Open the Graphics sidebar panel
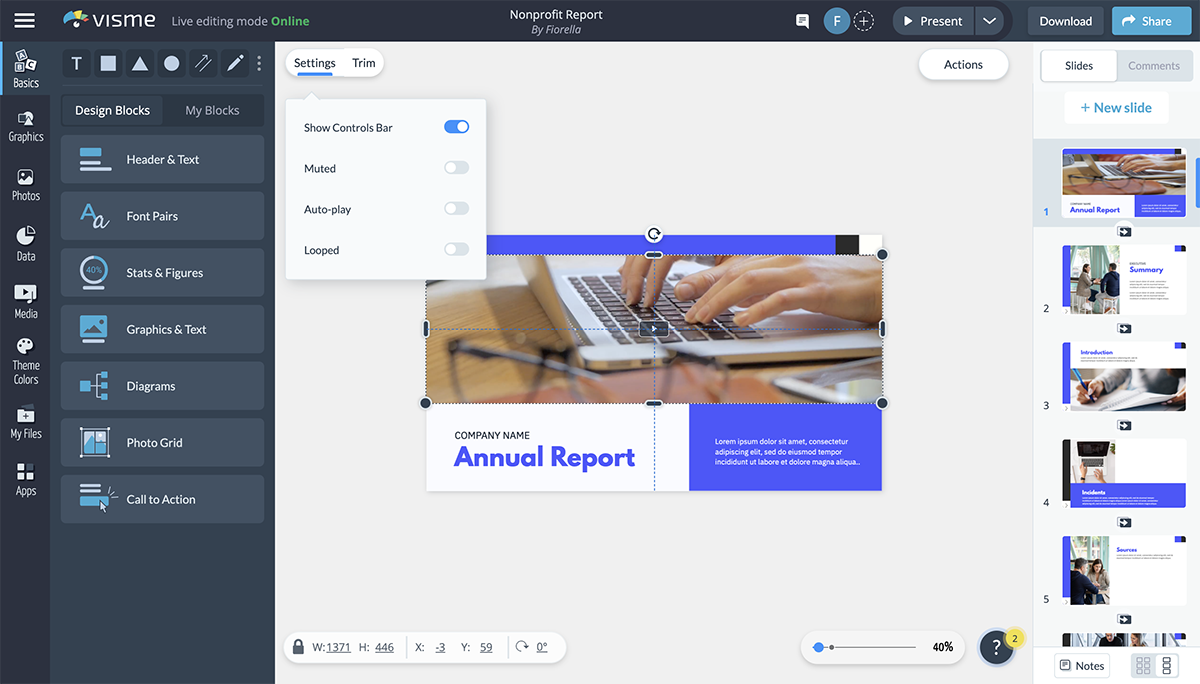The image size is (1200, 684). tap(26, 126)
